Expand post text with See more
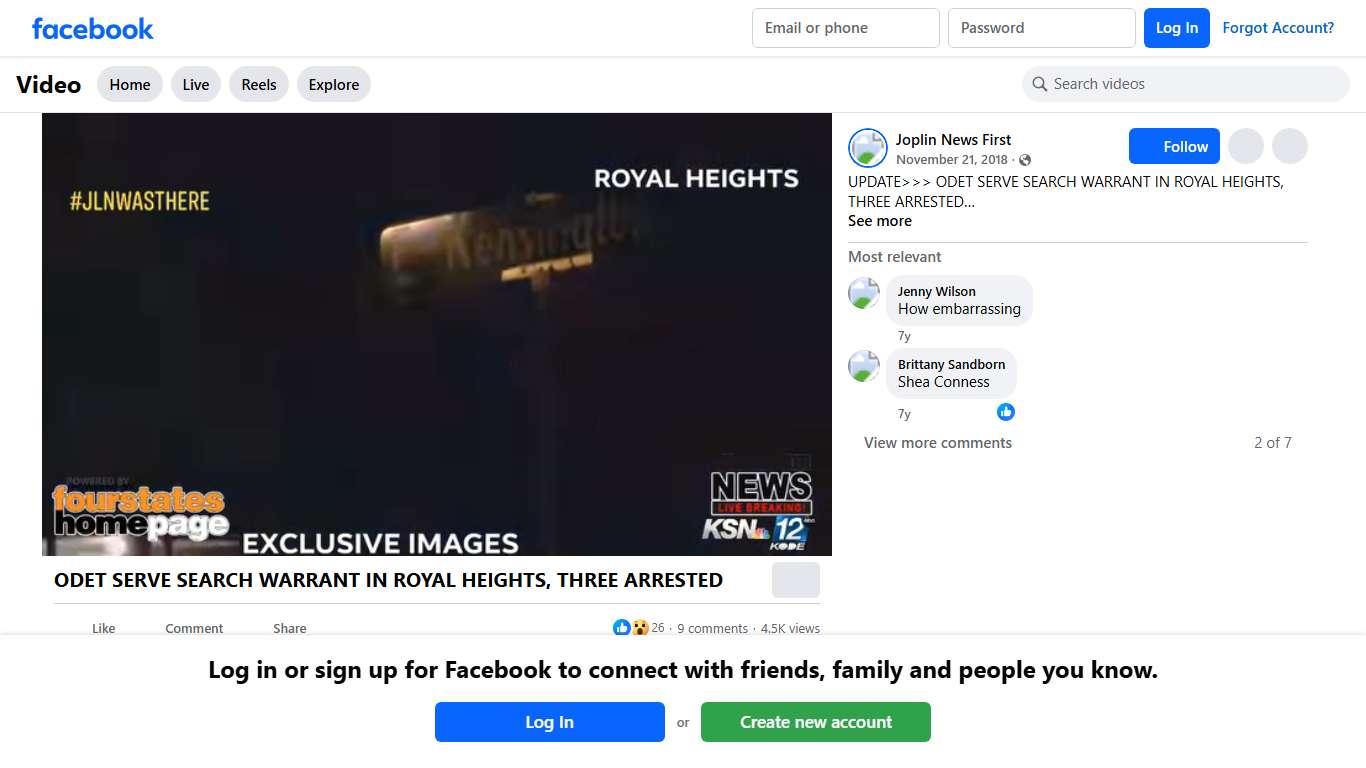The image size is (1366, 768). point(880,221)
